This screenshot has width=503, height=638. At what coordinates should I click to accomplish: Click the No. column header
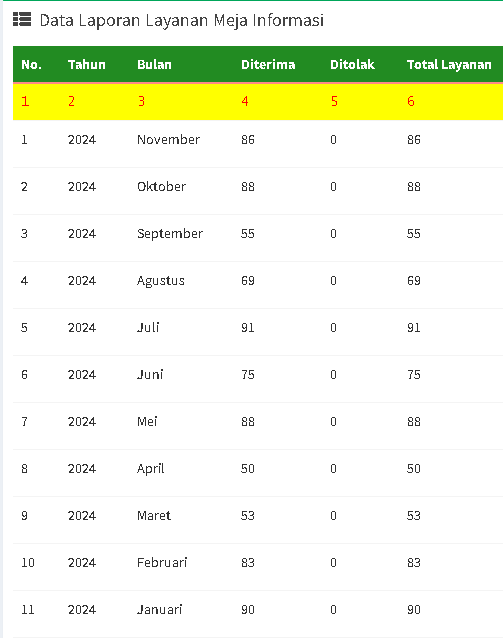coord(31,65)
